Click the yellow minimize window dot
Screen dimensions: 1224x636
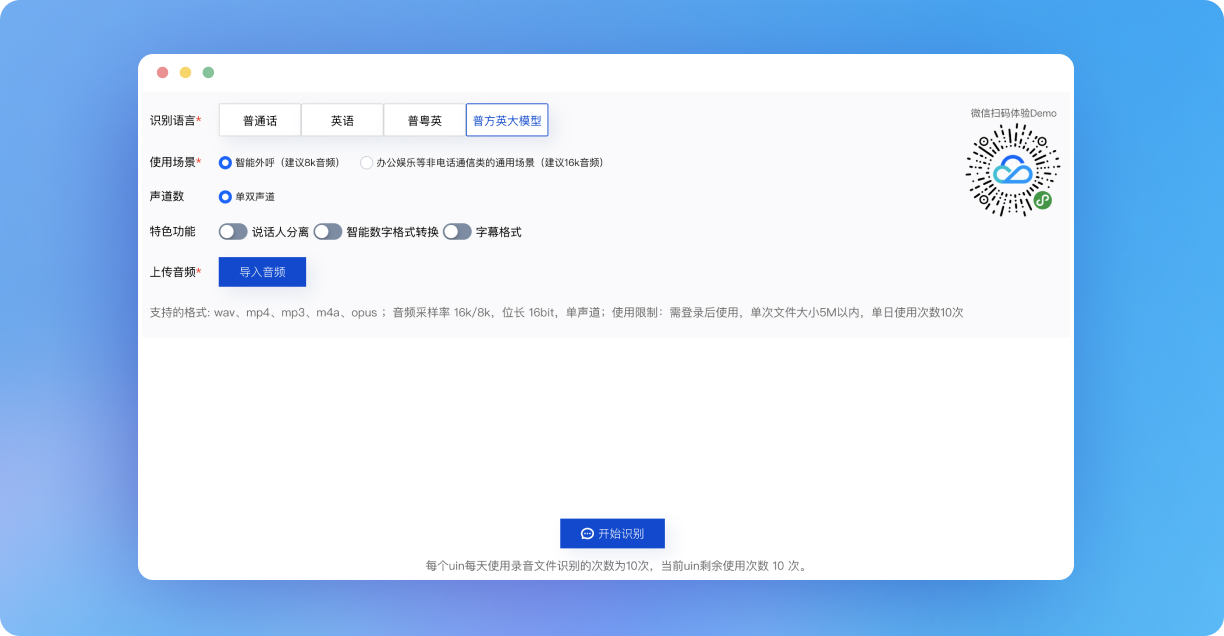point(185,72)
